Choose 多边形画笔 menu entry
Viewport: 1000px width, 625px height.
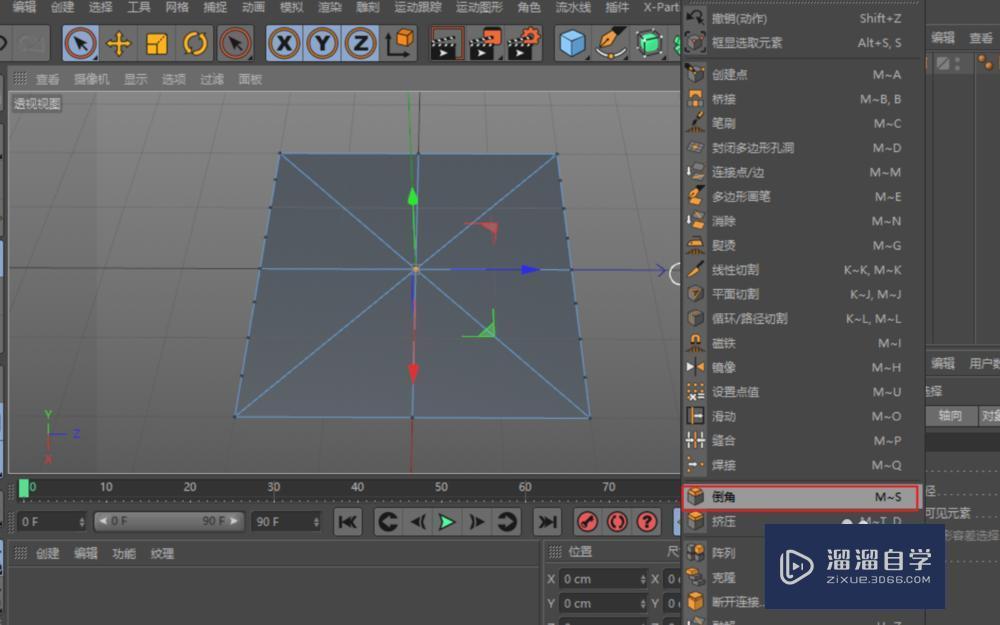802,196
